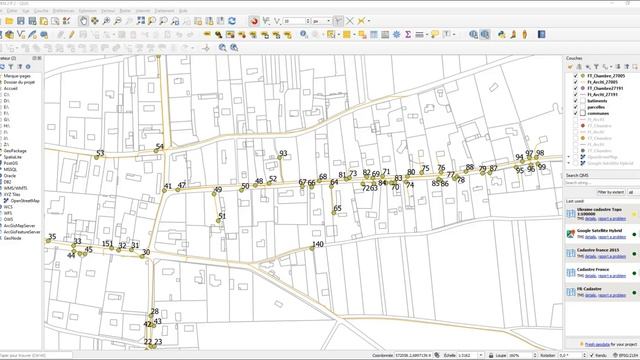
Task: Open the processing toolbox gear icon
Action: (x=396, y=35)
